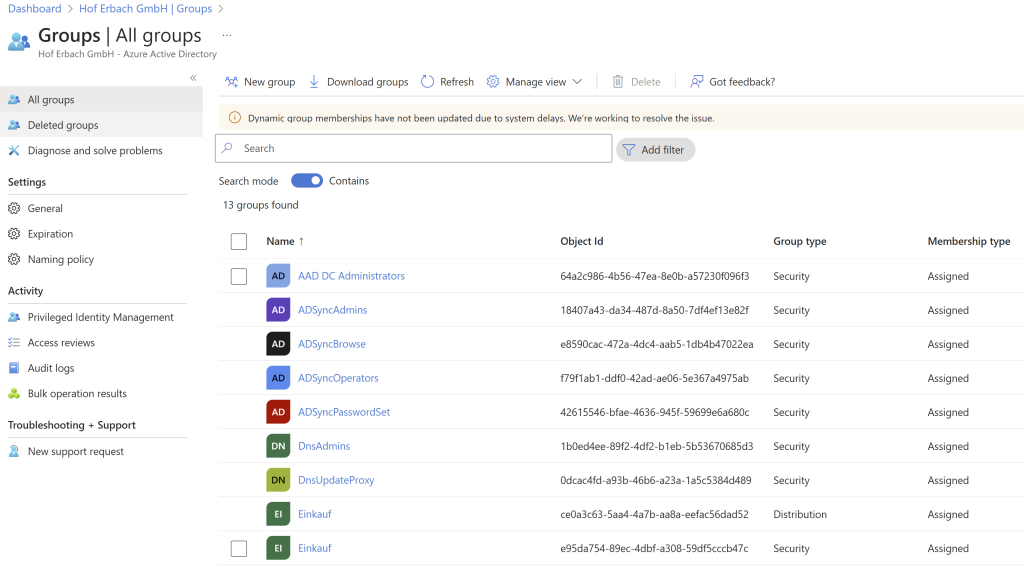
Task: Check the select-all groups checkbox
Action: click(238, 241)
